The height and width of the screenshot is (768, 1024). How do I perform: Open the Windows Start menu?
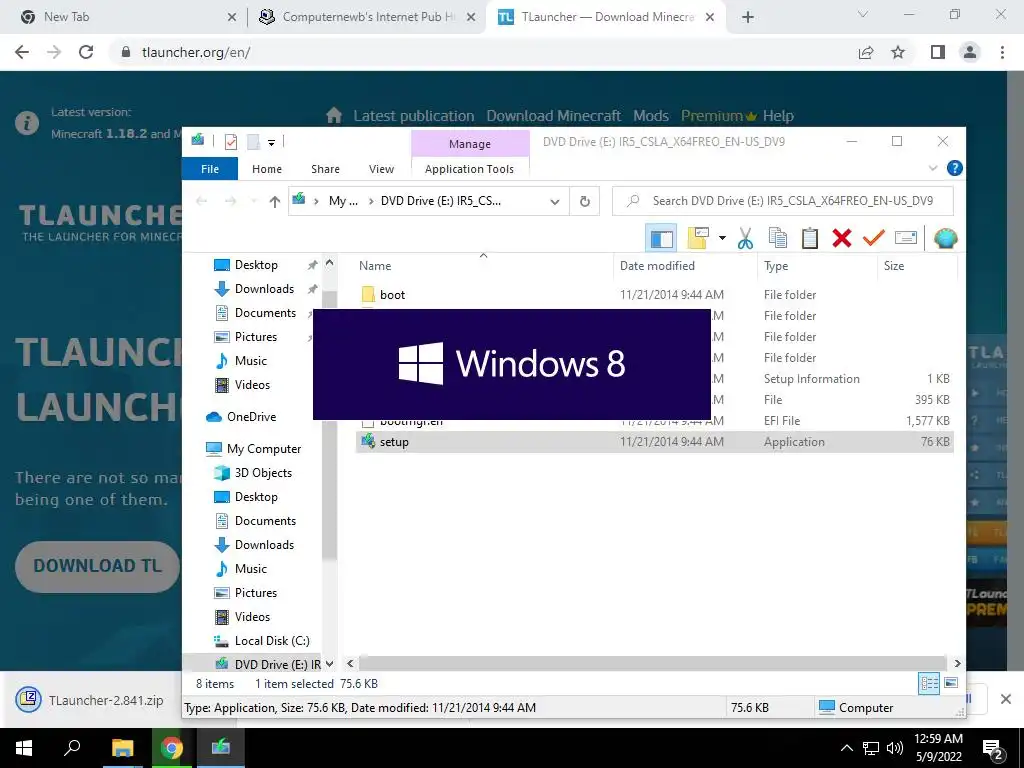coord(24,748)
